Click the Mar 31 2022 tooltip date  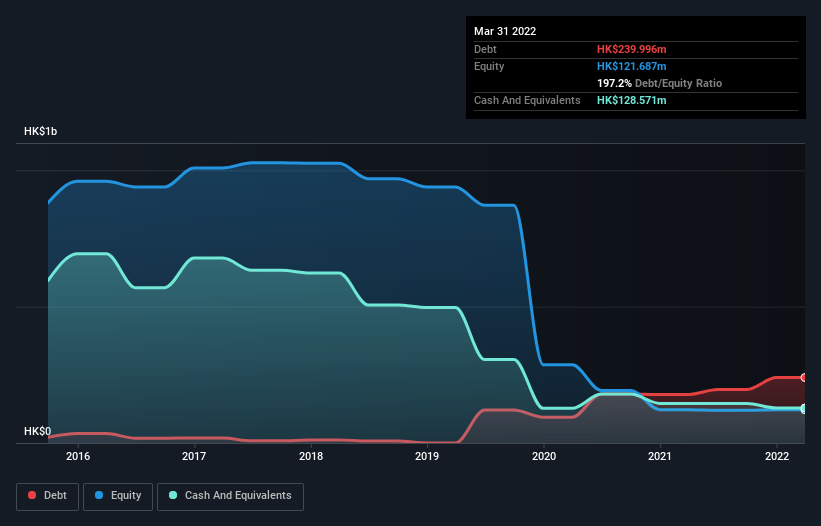(x=505, y=31)
